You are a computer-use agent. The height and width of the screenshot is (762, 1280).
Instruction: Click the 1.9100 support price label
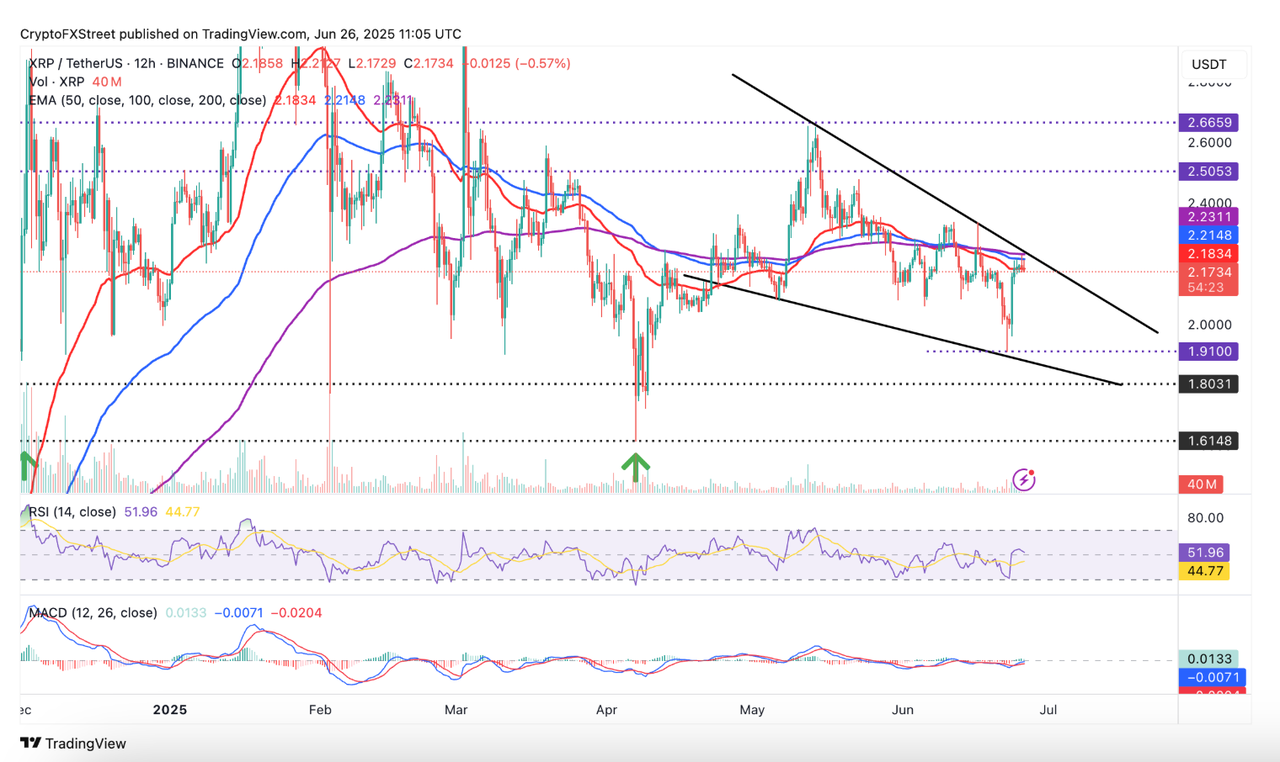coord(1209,351)
